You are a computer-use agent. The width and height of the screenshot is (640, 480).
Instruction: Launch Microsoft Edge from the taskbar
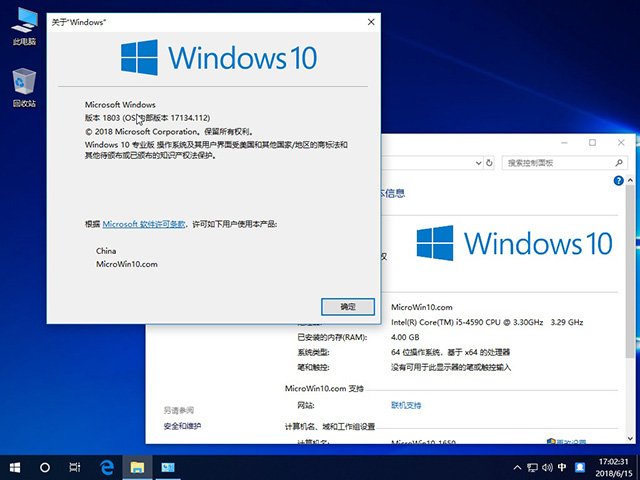pos(107,467)
